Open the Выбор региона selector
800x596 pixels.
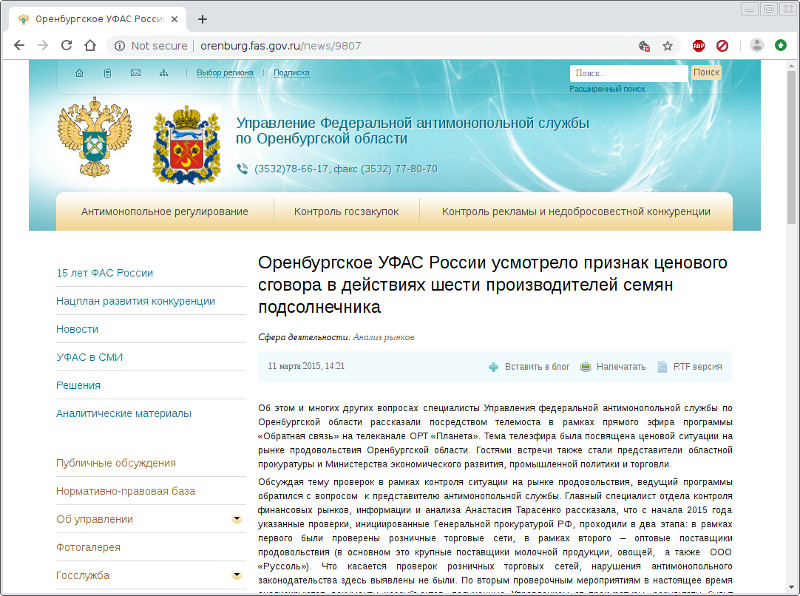click(x=225, y=73)
